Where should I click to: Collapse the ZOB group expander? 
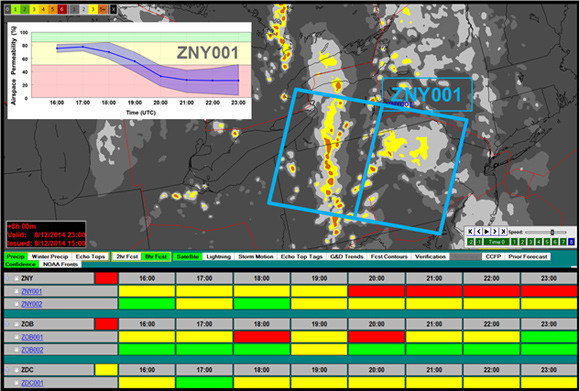7,324
